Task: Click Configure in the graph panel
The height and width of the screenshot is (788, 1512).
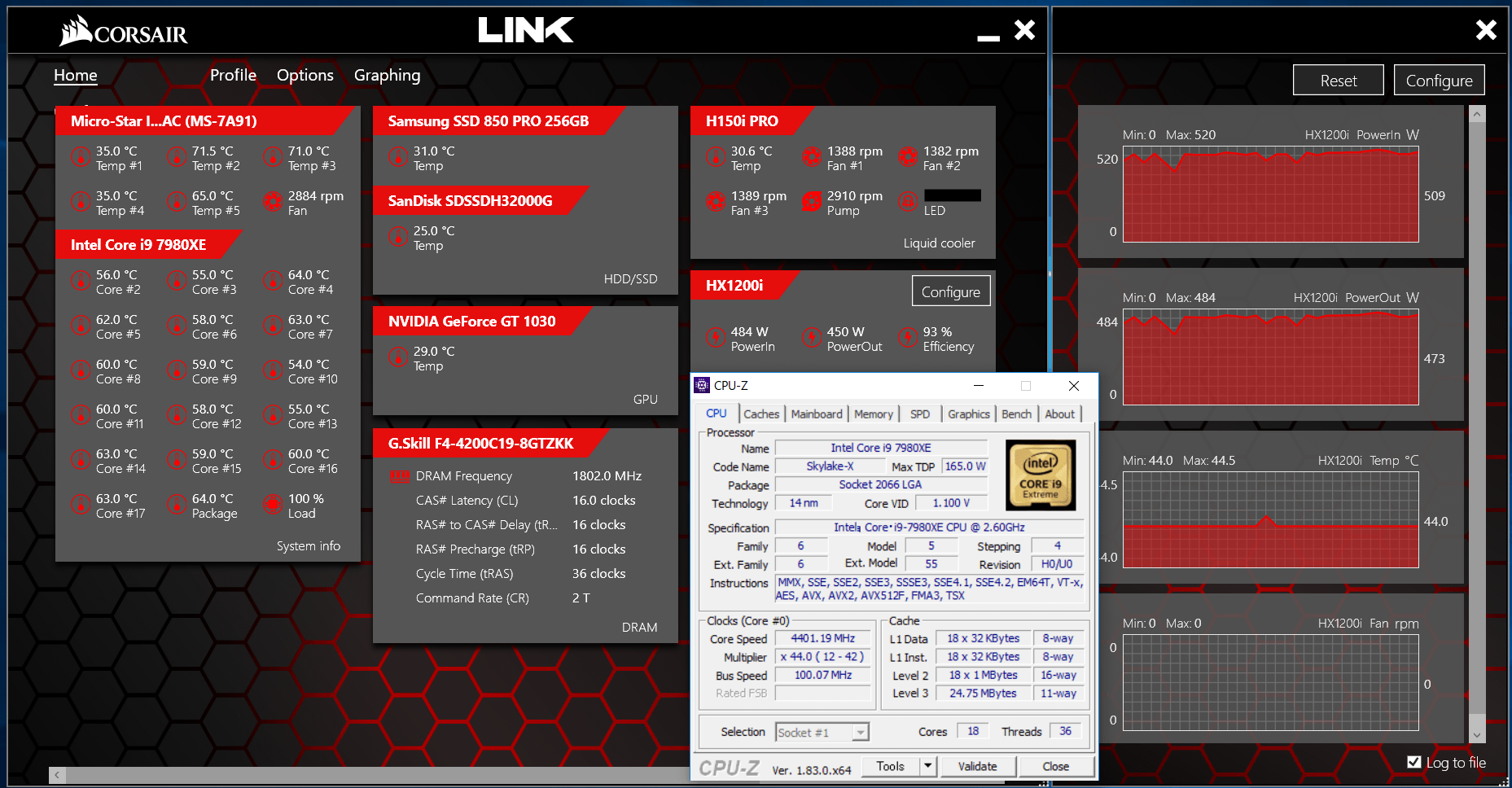Action: click(x=1439, y=81)
